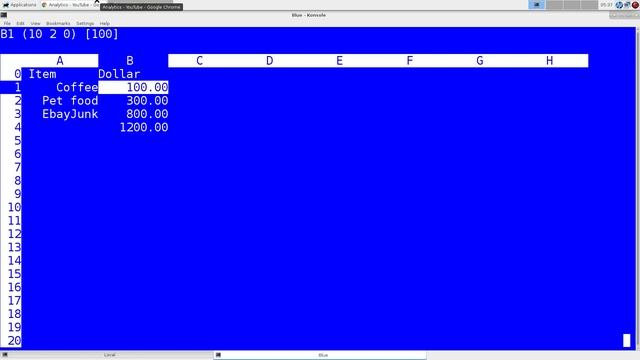
Task: Switch to the second workspace in pager
Action: (x=554, y=5)
